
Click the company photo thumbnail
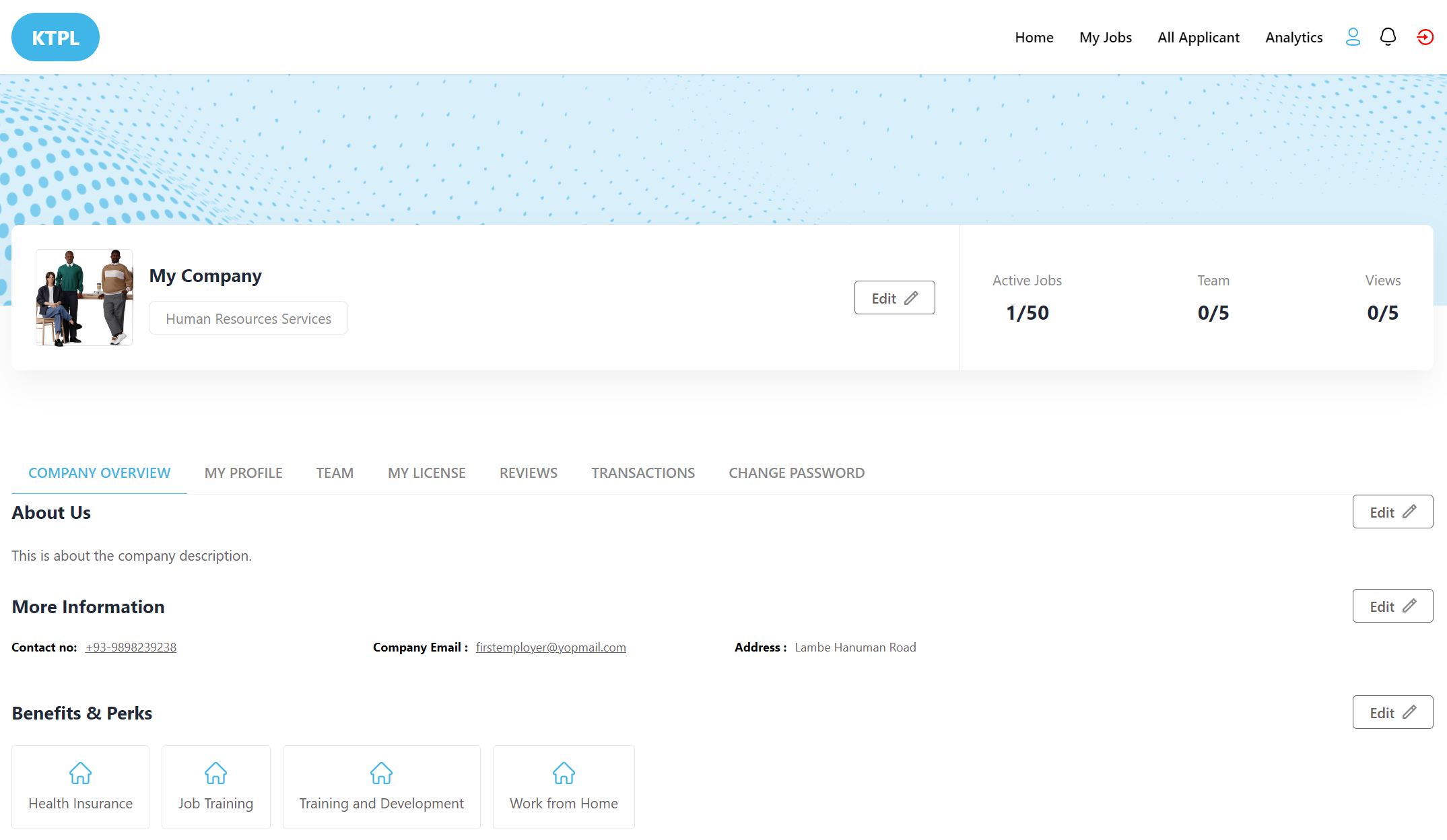tap(84, 297)
